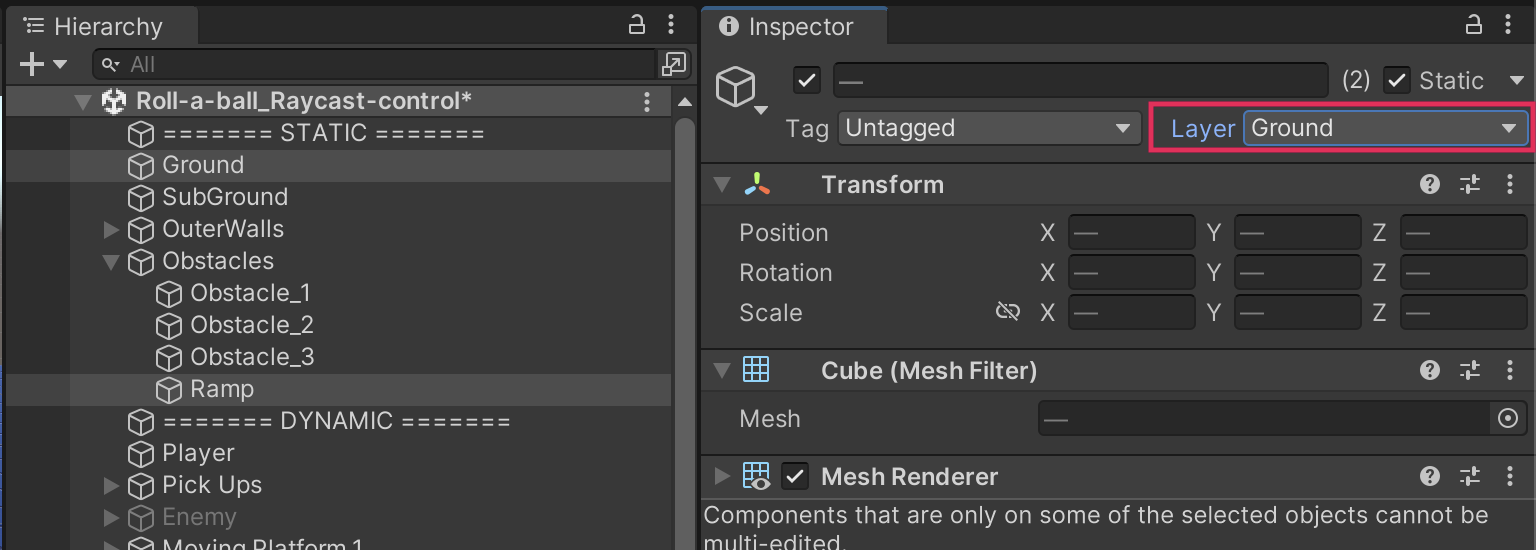Open the Tag dropdown showing Untagged
Image resolution: width=1536 pixels, height=550 pixels.
tap(988, 128)
